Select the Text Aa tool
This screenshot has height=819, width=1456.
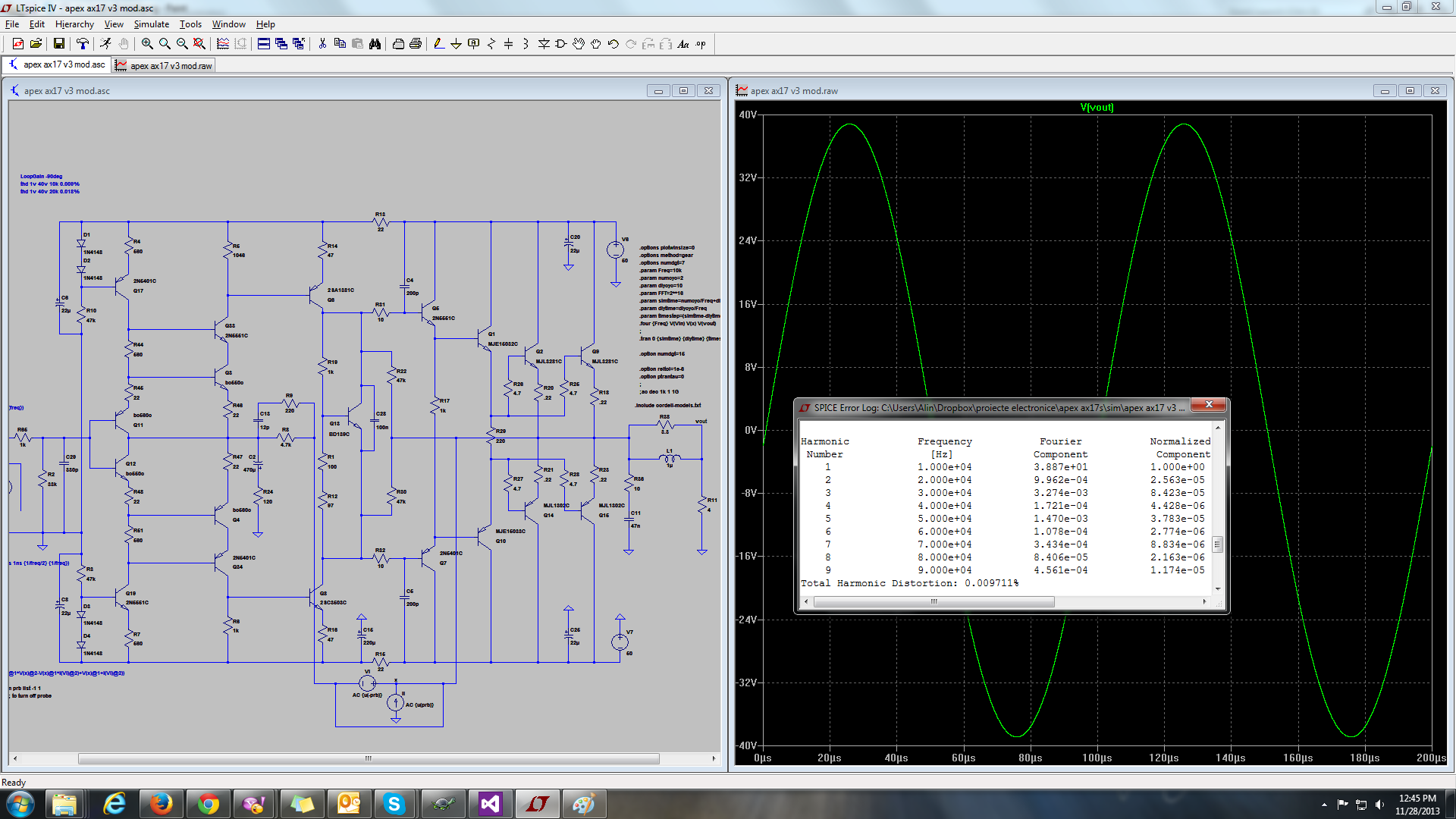[683, 44]
